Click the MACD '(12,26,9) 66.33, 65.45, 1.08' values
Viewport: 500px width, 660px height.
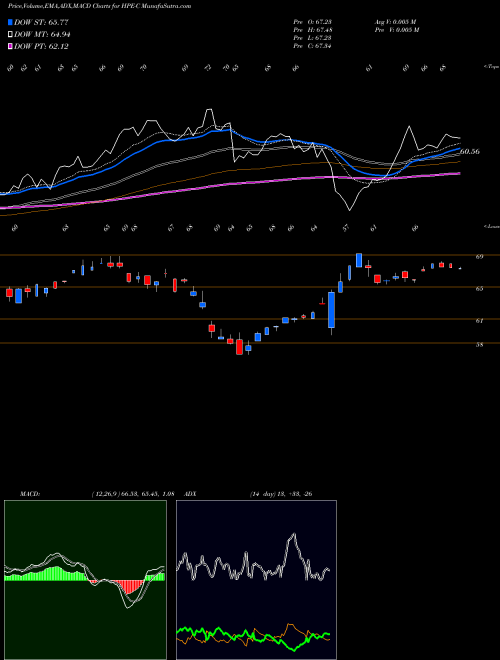(132, 494)
